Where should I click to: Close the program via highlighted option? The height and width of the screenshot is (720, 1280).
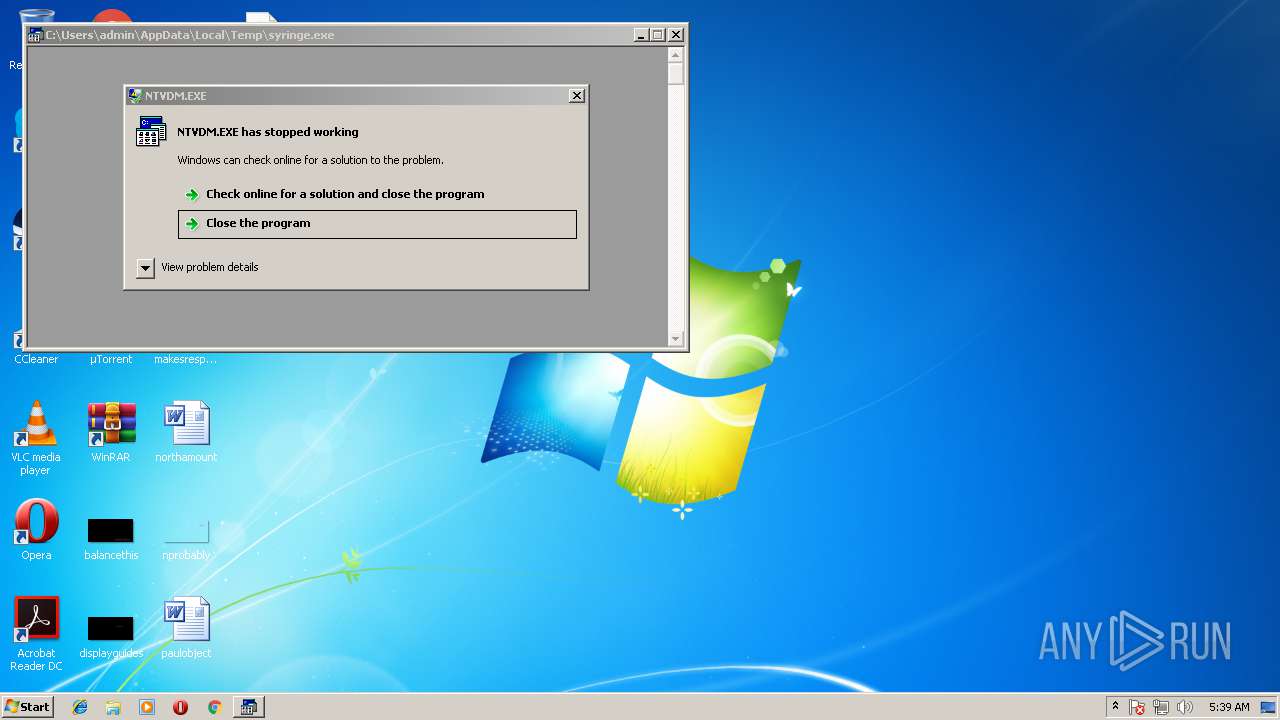377,224
